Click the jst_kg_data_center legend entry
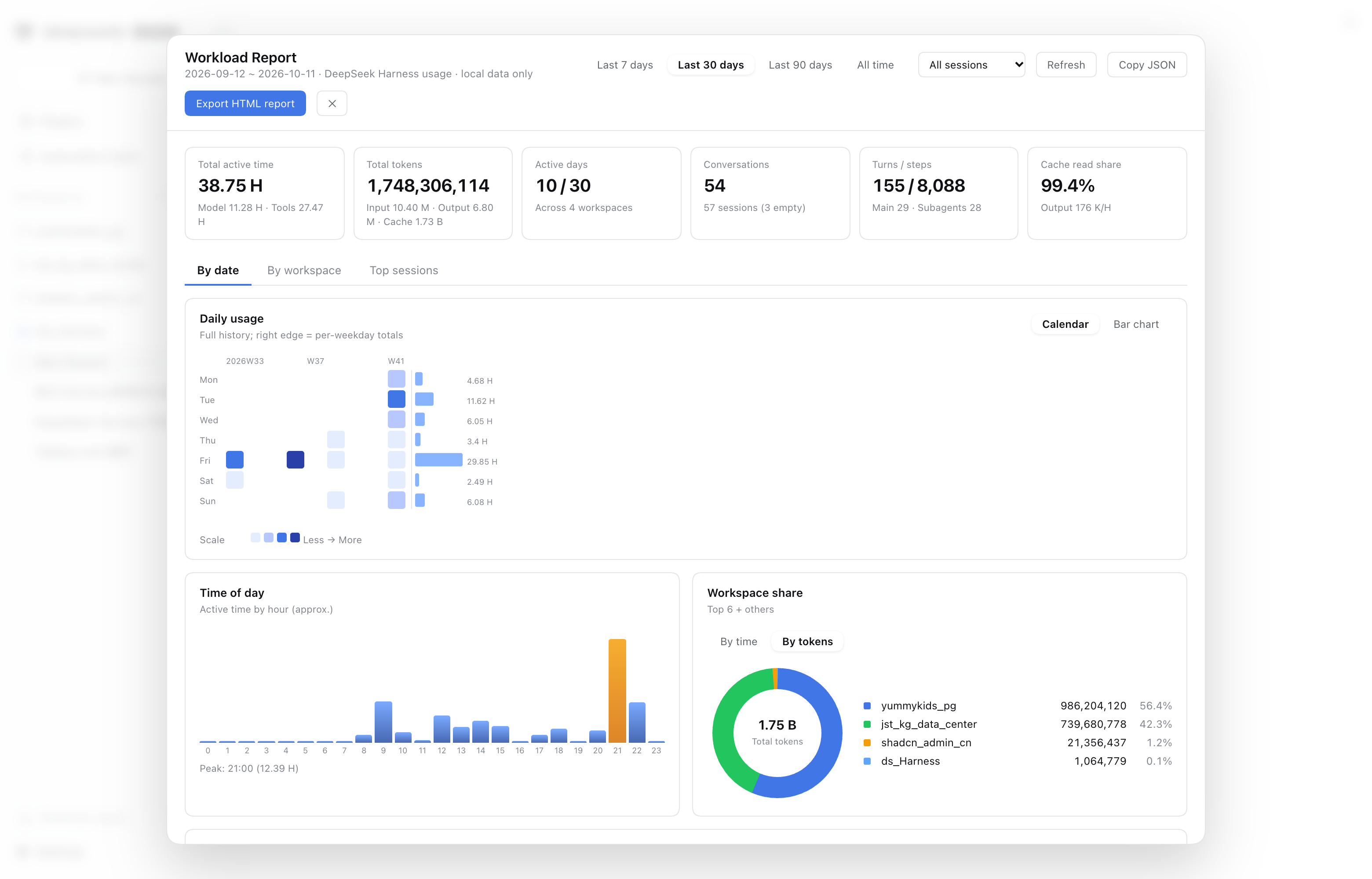The image size is (1372, 879). 1018,724
